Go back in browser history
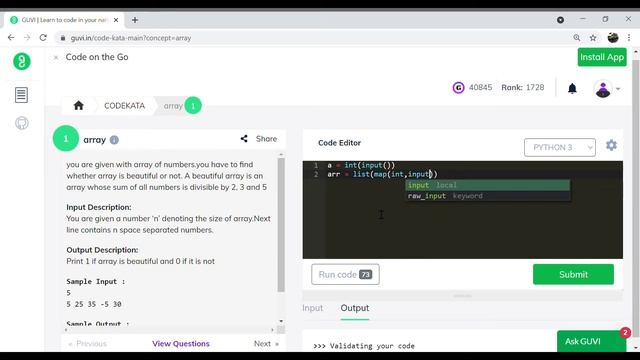This screenshot has height=360, width=640. click(x=11, y=38)
